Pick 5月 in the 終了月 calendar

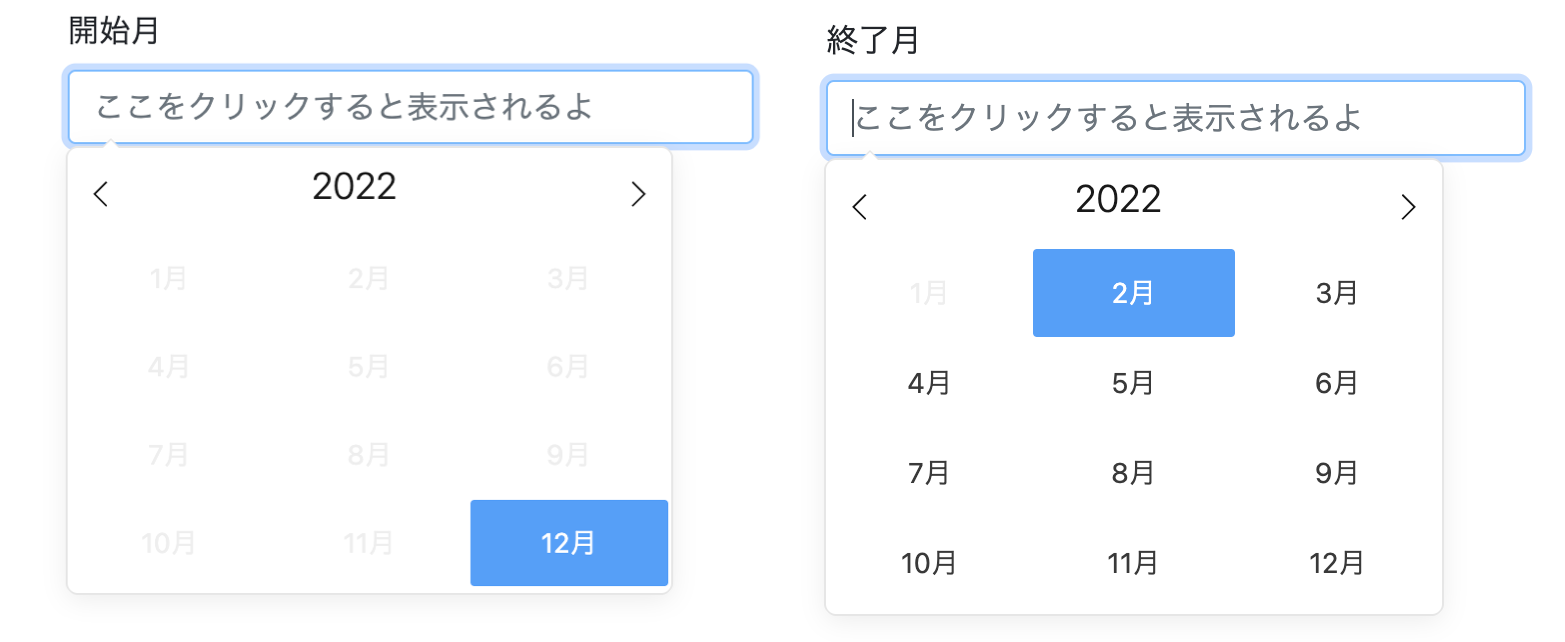1134,383
